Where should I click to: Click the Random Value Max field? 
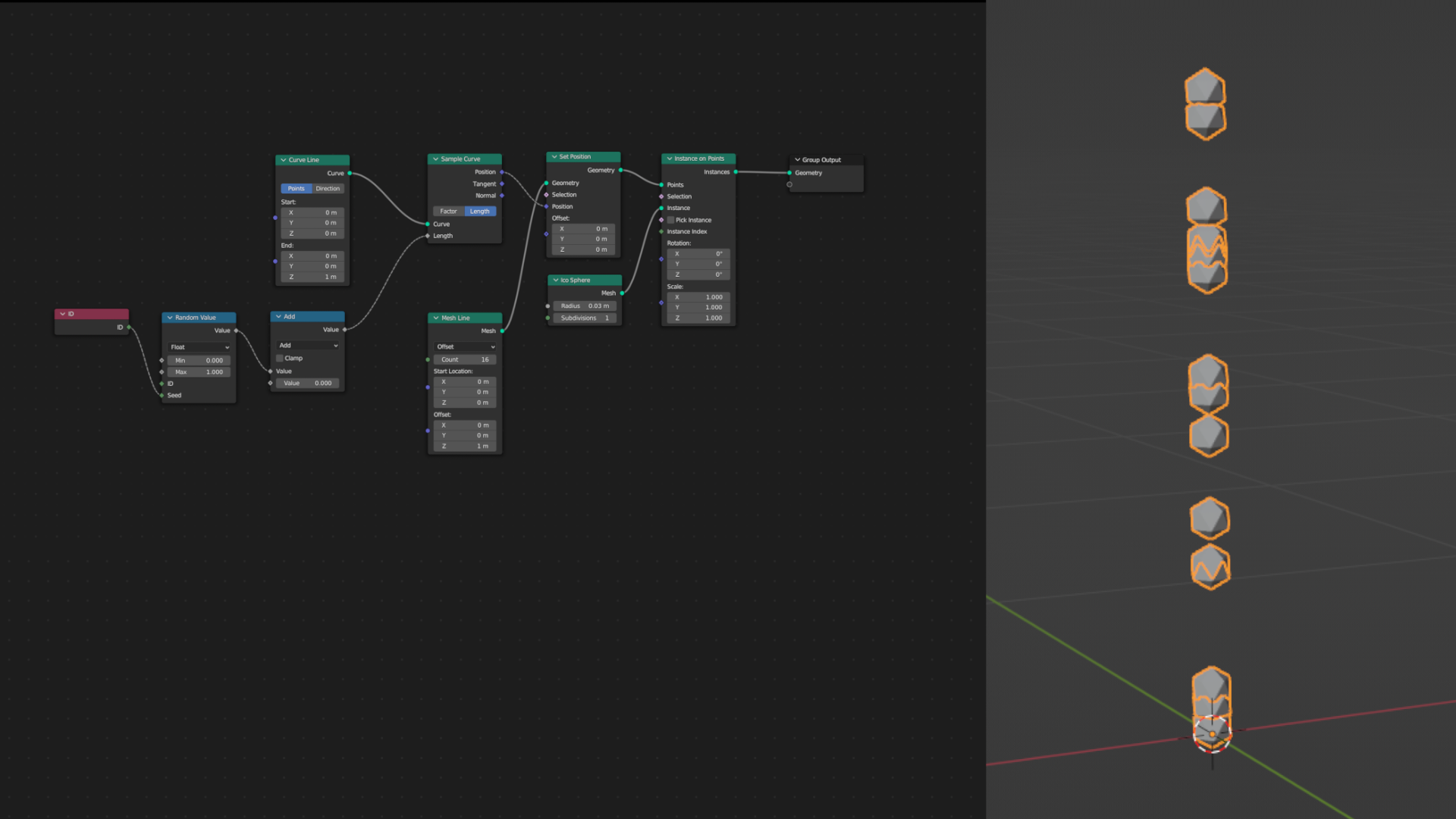coord(199,372)
